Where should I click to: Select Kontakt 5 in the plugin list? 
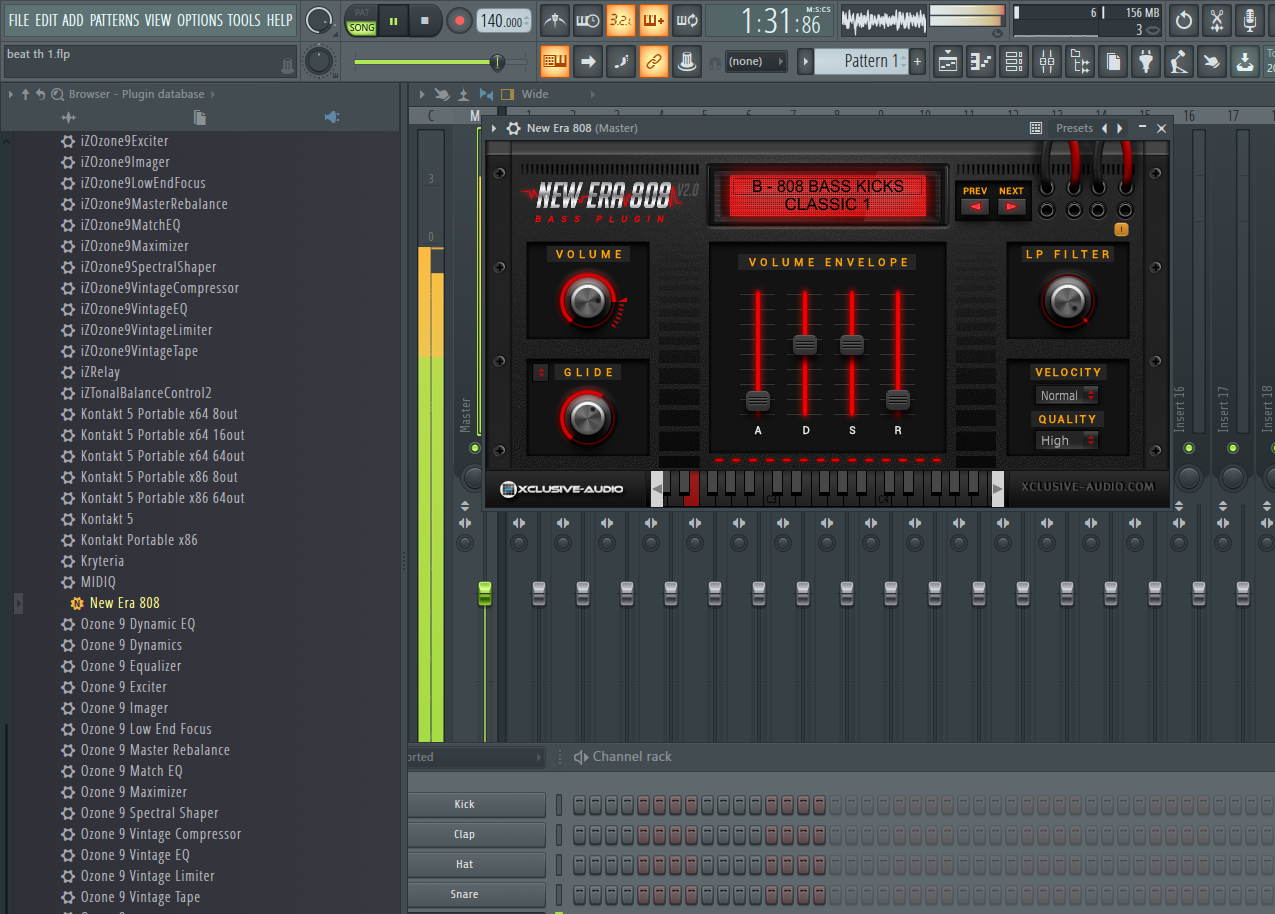click(107, 519)
